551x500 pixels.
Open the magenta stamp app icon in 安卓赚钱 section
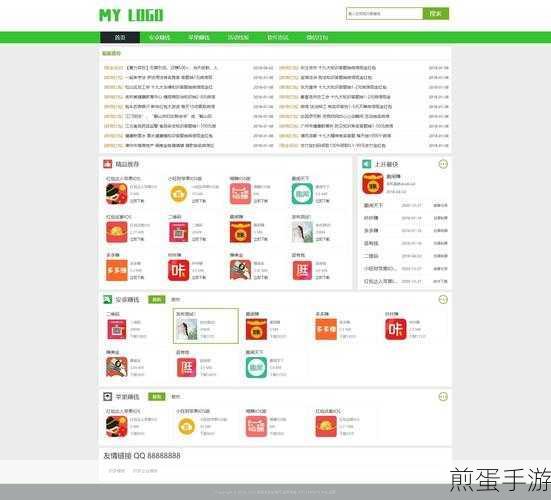[x=117, y=329]
